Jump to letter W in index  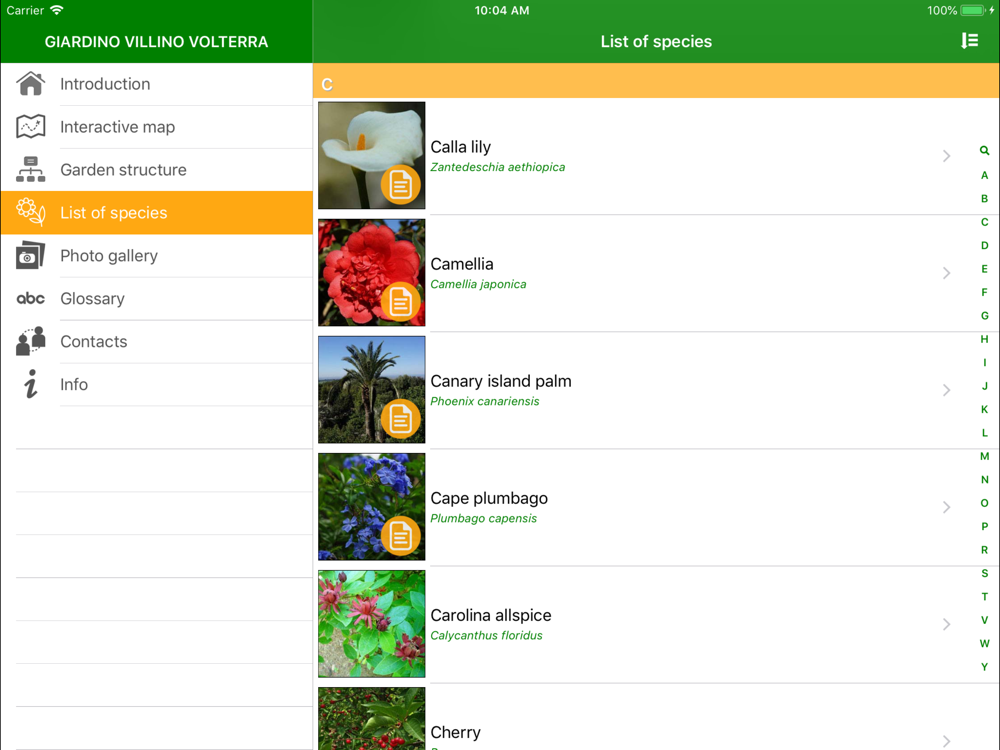coord(985,643)
